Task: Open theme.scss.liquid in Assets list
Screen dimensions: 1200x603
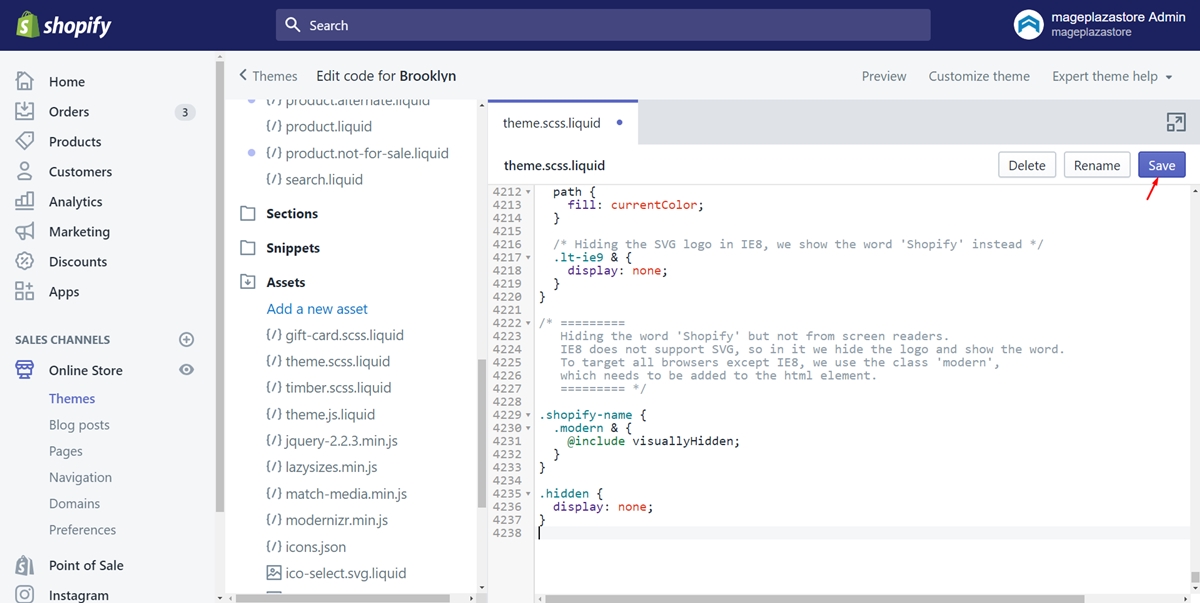Action: coord(337,361)
